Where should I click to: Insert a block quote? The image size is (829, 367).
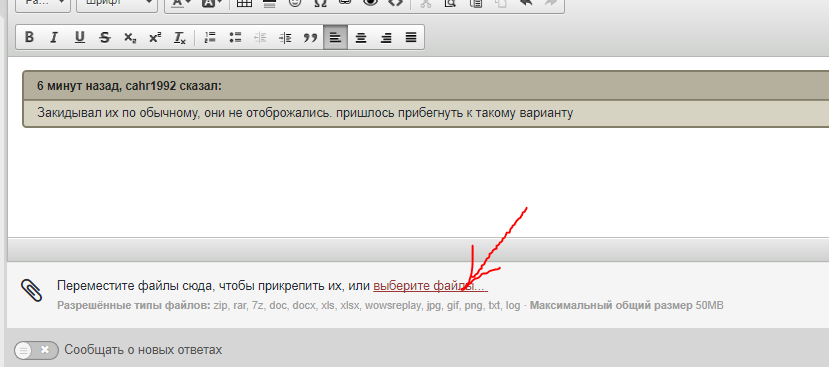pyautogui.click(x=311, y=38)
